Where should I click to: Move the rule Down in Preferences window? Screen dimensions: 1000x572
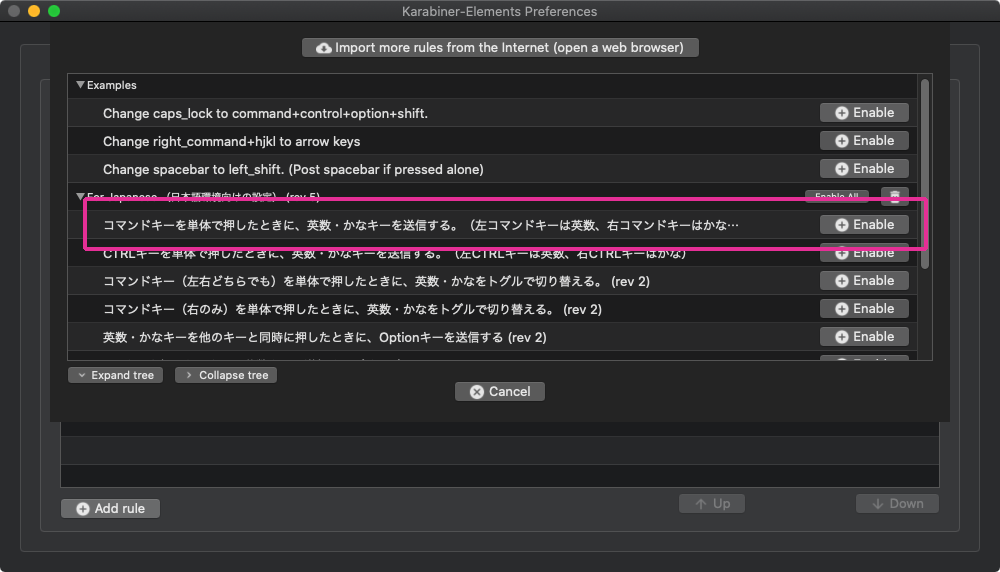(x=897, y=504)
